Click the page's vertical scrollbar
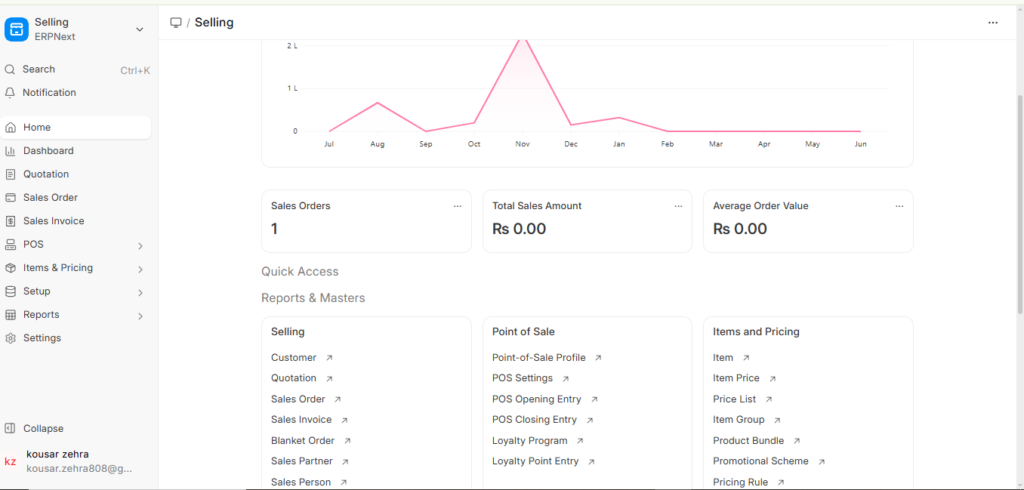Viewport: 1024px width, 490px height. (1017, 150)
